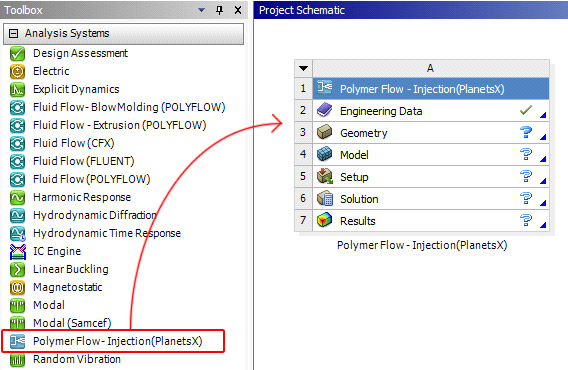Click the Geometry cell icon

tap(325, 132)
